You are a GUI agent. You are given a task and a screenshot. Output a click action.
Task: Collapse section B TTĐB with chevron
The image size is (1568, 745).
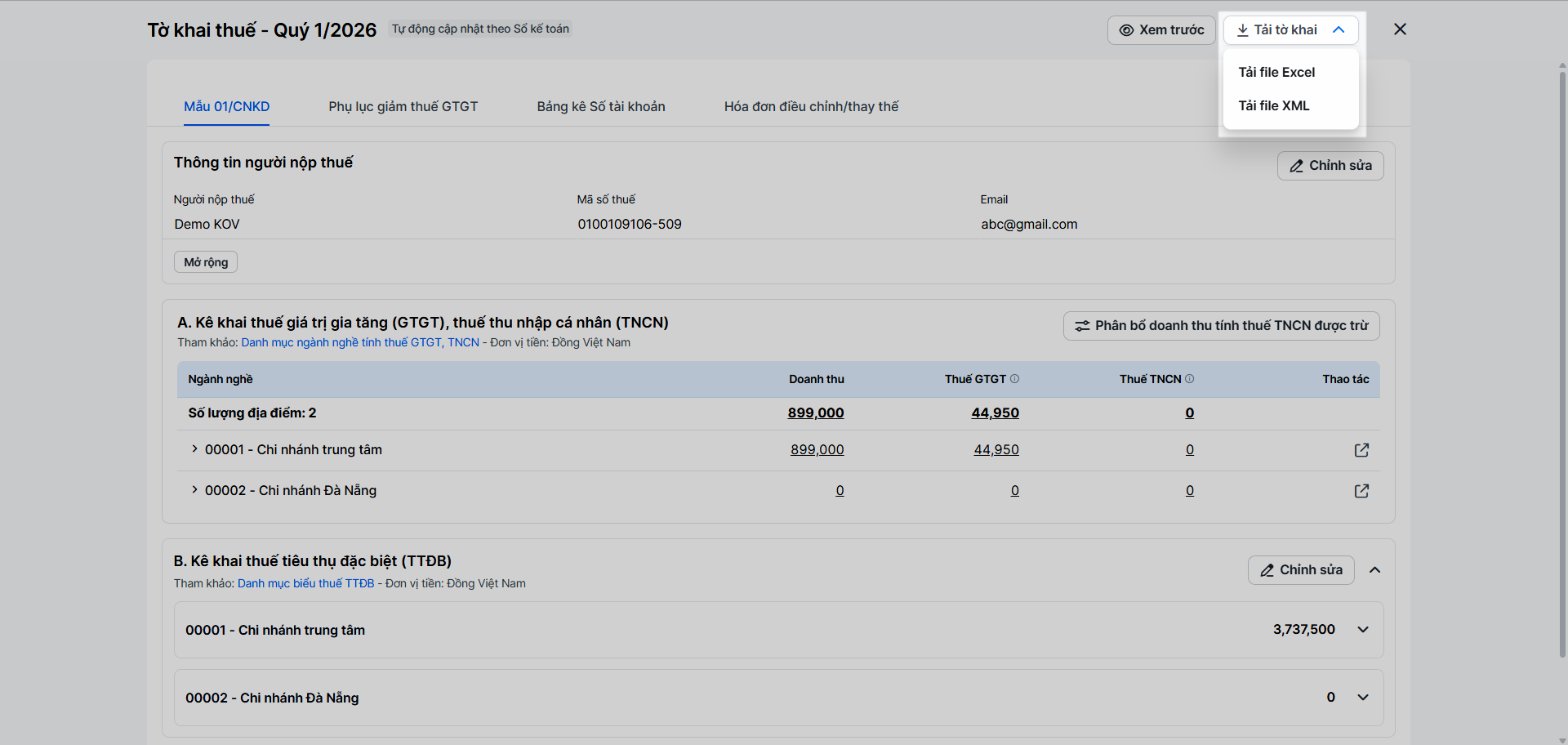tap(1375, 570)
